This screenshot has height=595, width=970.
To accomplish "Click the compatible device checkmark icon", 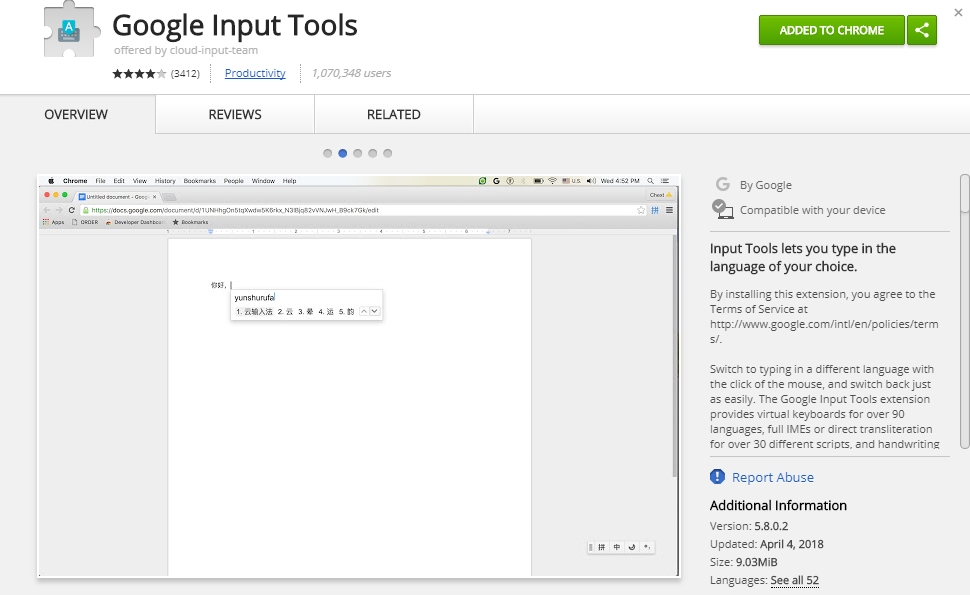I will [x=722, y=209].
